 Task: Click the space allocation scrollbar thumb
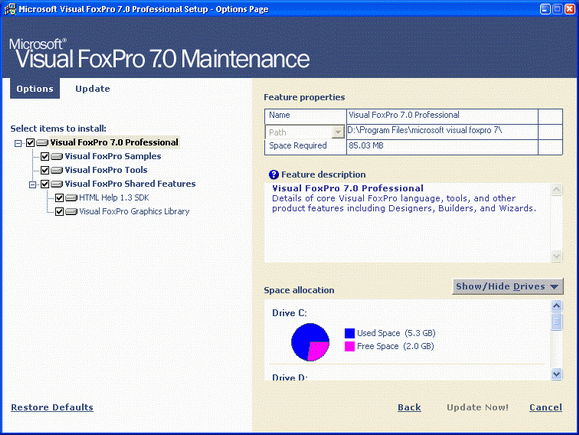point(556,321)
